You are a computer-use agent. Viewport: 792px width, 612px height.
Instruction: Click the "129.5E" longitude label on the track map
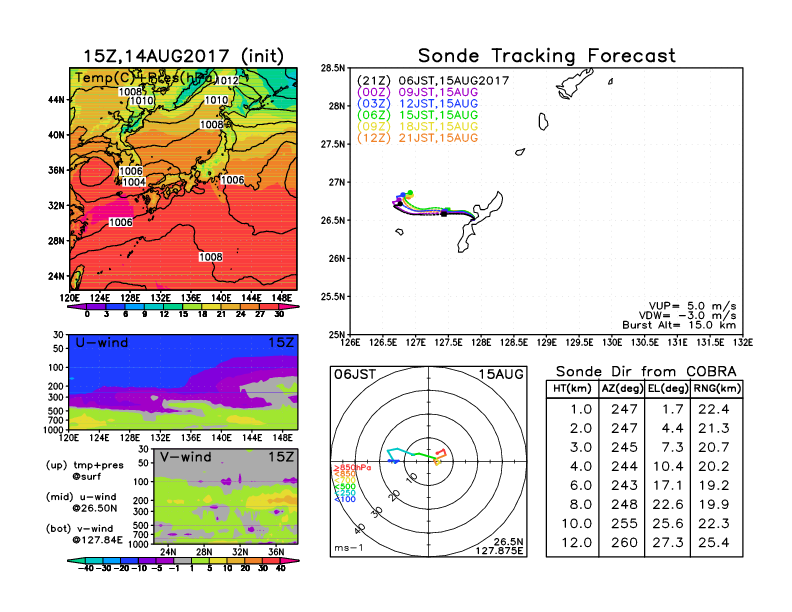tap(579, 342)
